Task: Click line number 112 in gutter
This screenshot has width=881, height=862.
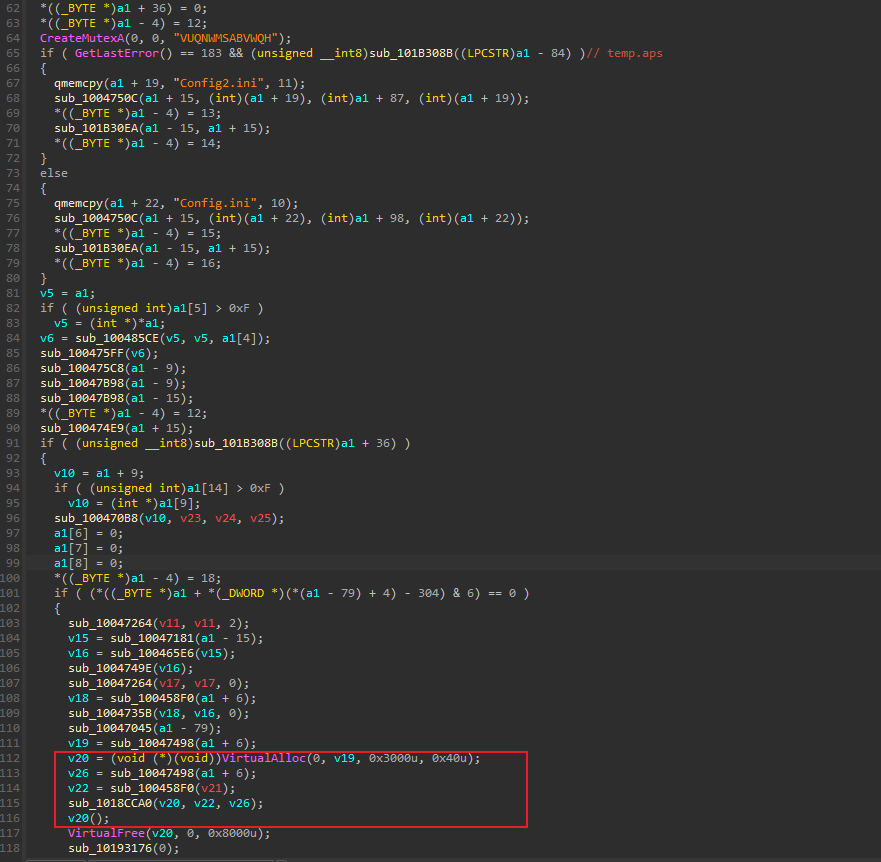Action: click(11, 759)
